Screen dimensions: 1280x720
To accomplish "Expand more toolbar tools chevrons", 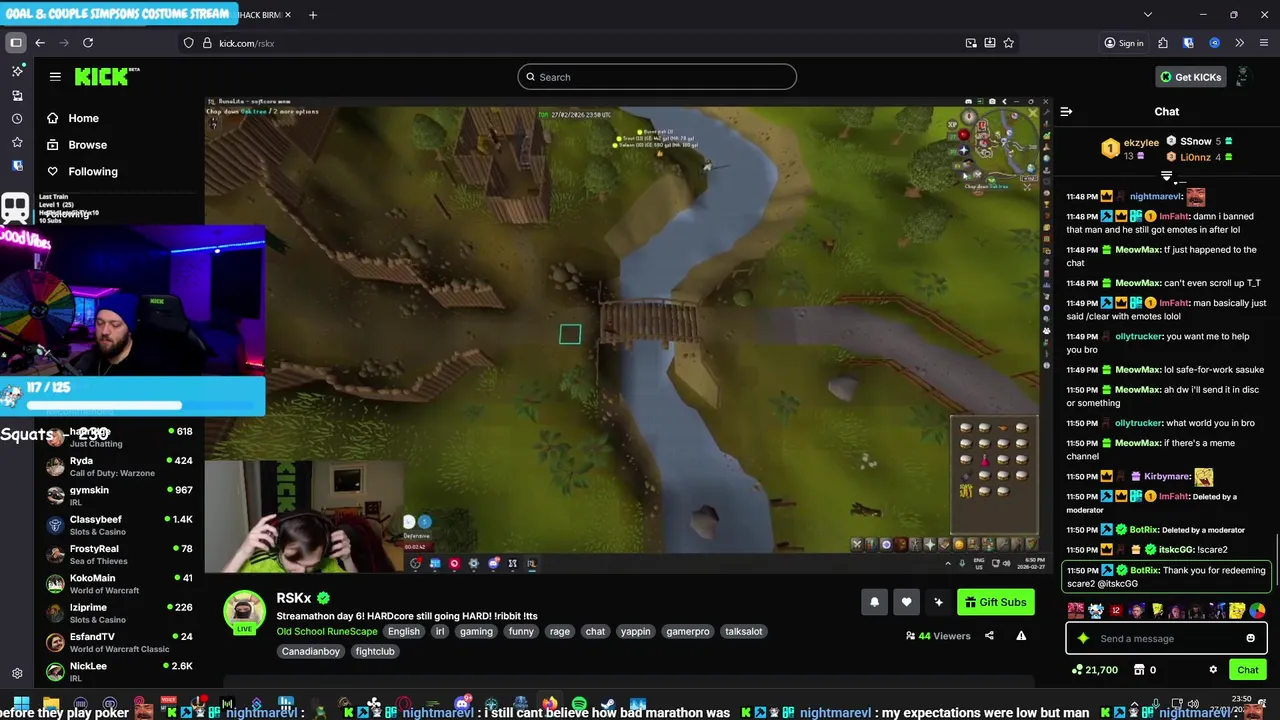I will pyautogui.click(x=1239, y=43).
